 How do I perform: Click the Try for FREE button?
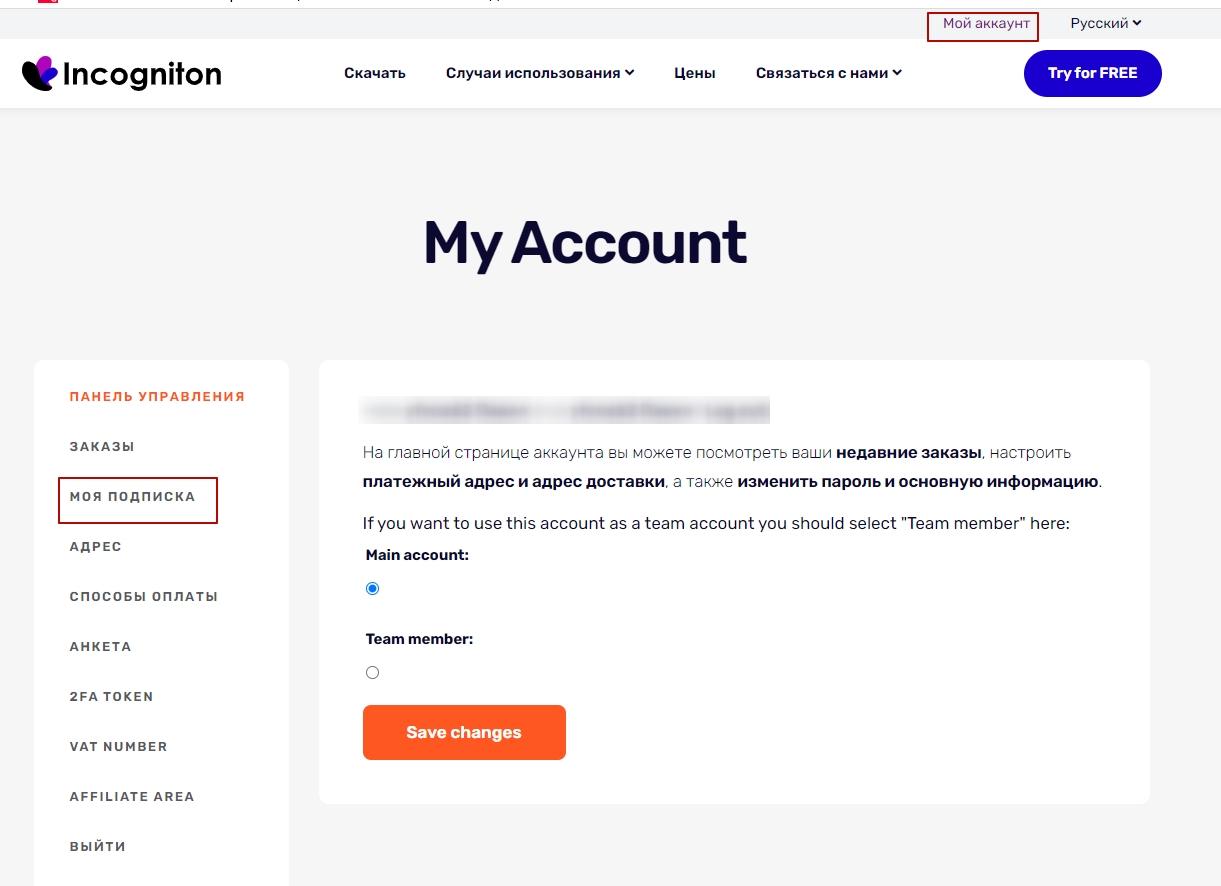1093,73
